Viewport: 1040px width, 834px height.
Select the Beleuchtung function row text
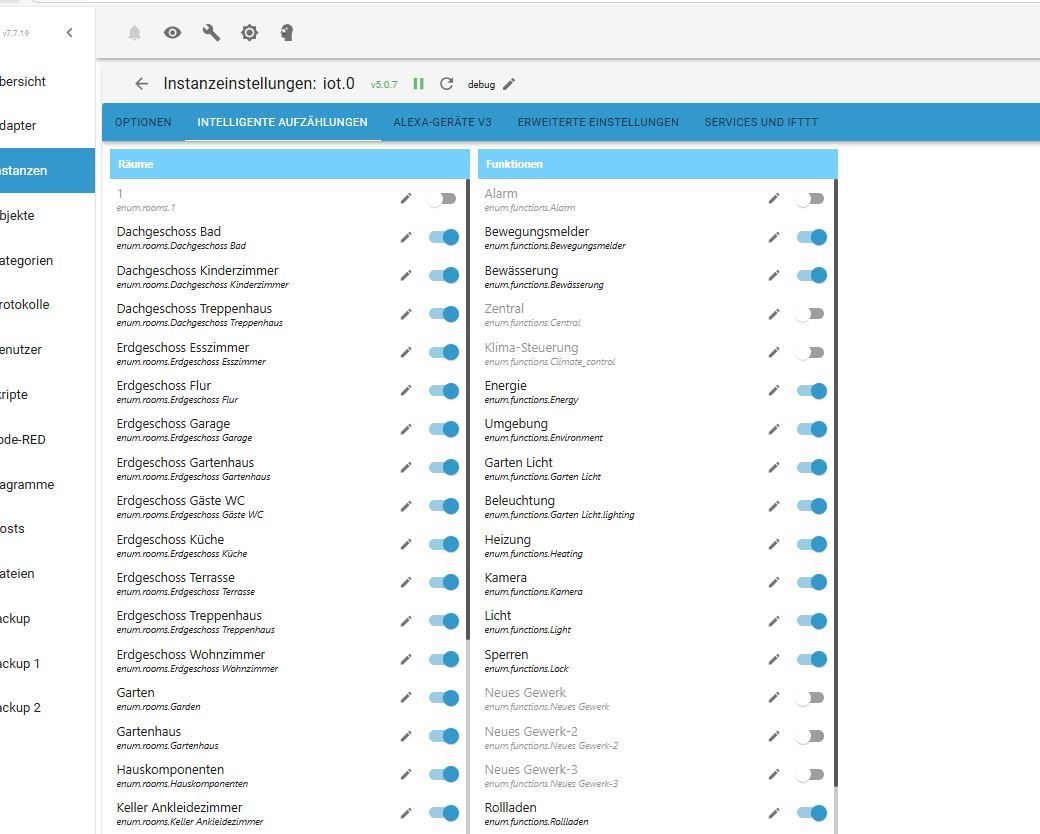[559, 507]
